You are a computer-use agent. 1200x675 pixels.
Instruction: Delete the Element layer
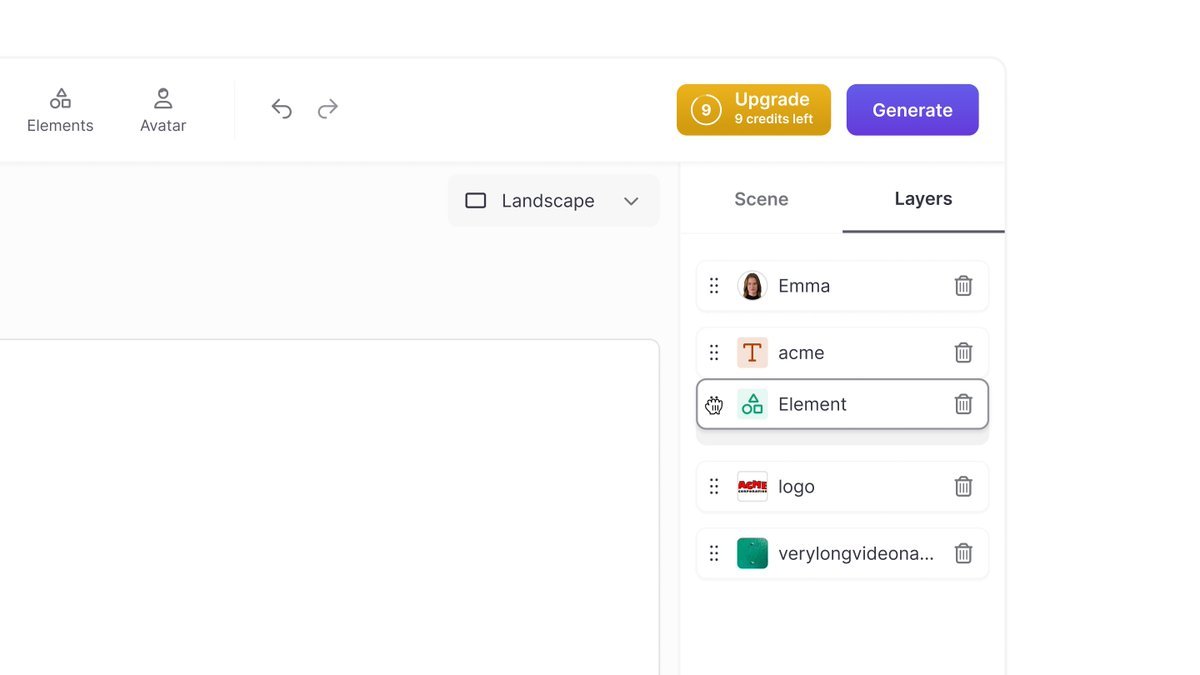[x=963, y=404]
